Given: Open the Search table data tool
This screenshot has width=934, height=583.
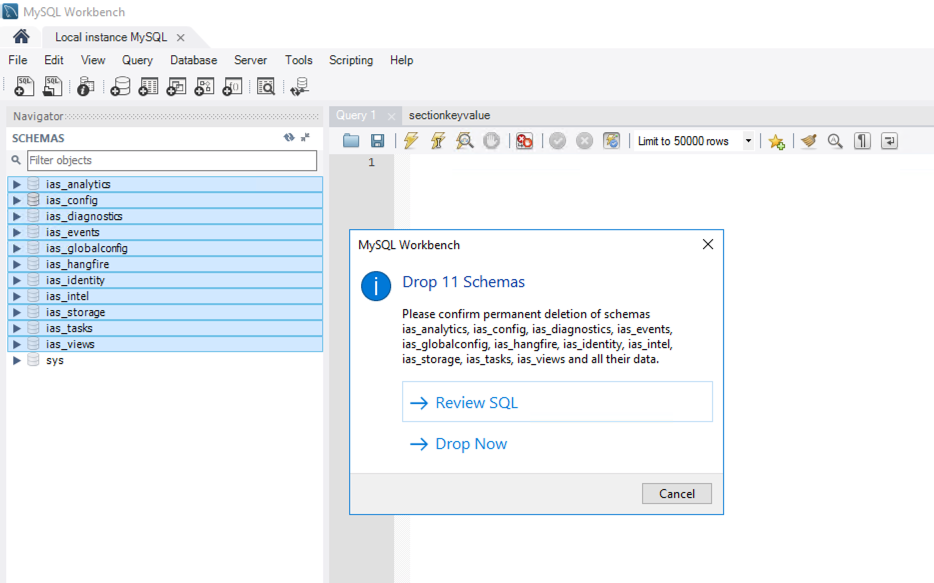Looking at the screenshot, I should pos(266,86).
